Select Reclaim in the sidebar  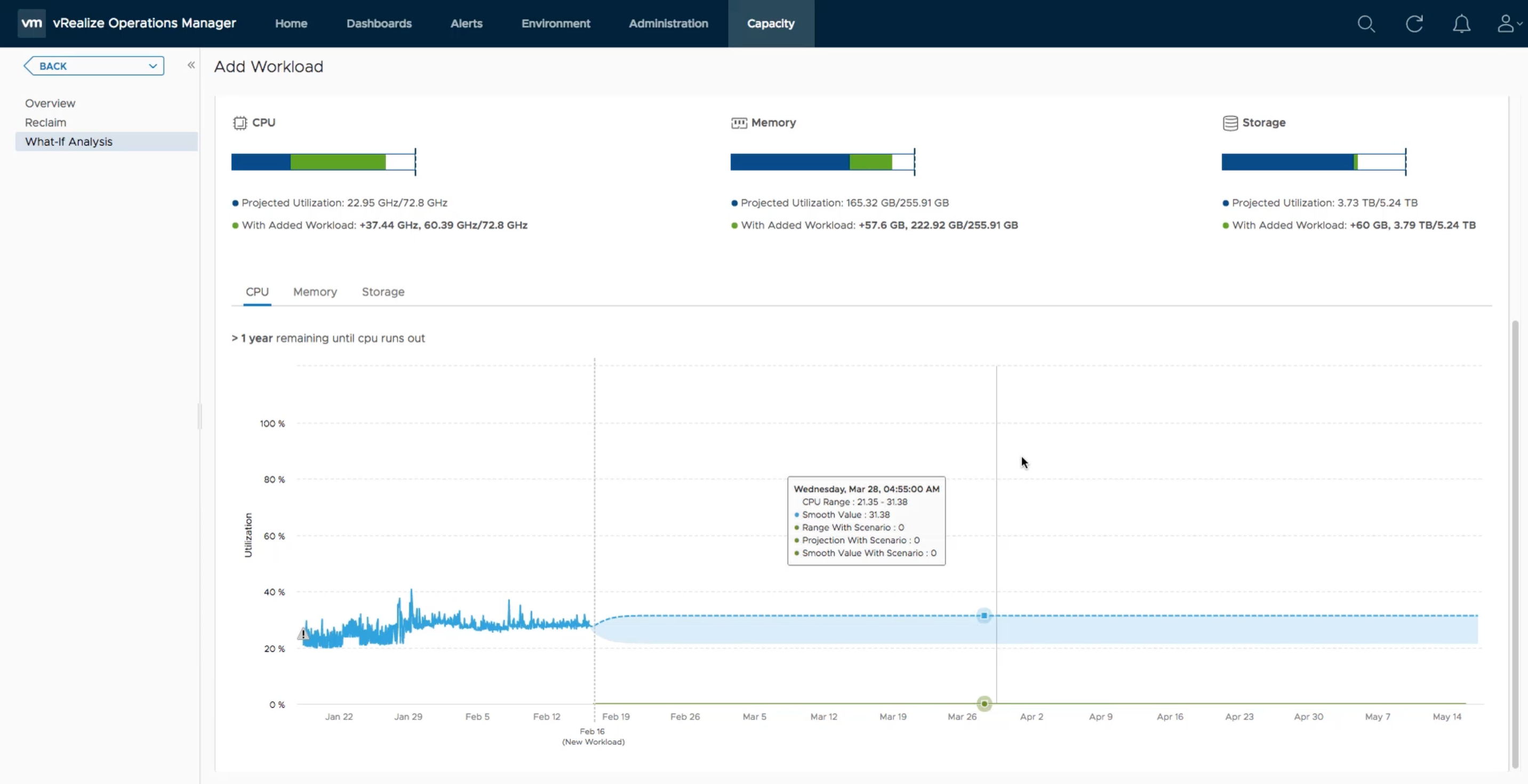pyautogui.click(x=46, y=122)
